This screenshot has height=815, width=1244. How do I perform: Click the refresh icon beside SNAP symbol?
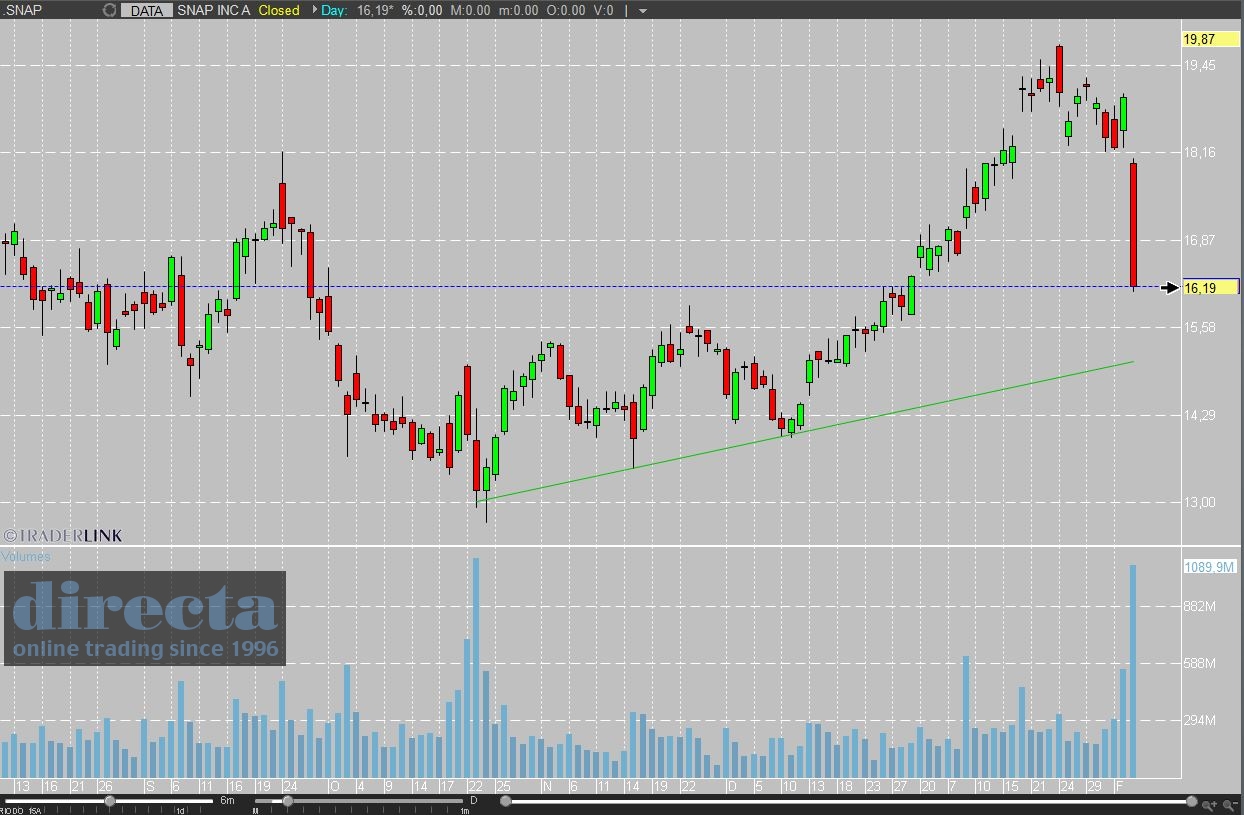pos(109,10)
